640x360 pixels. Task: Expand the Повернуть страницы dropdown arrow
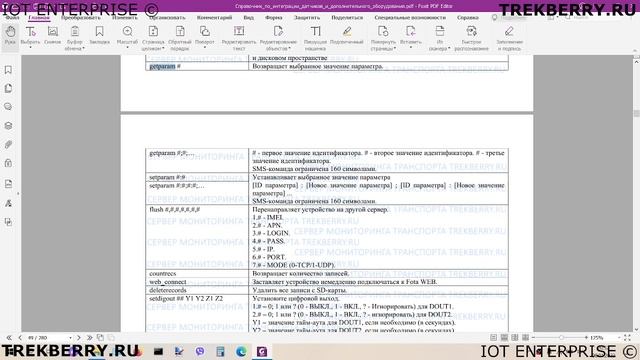coord(395,48)
